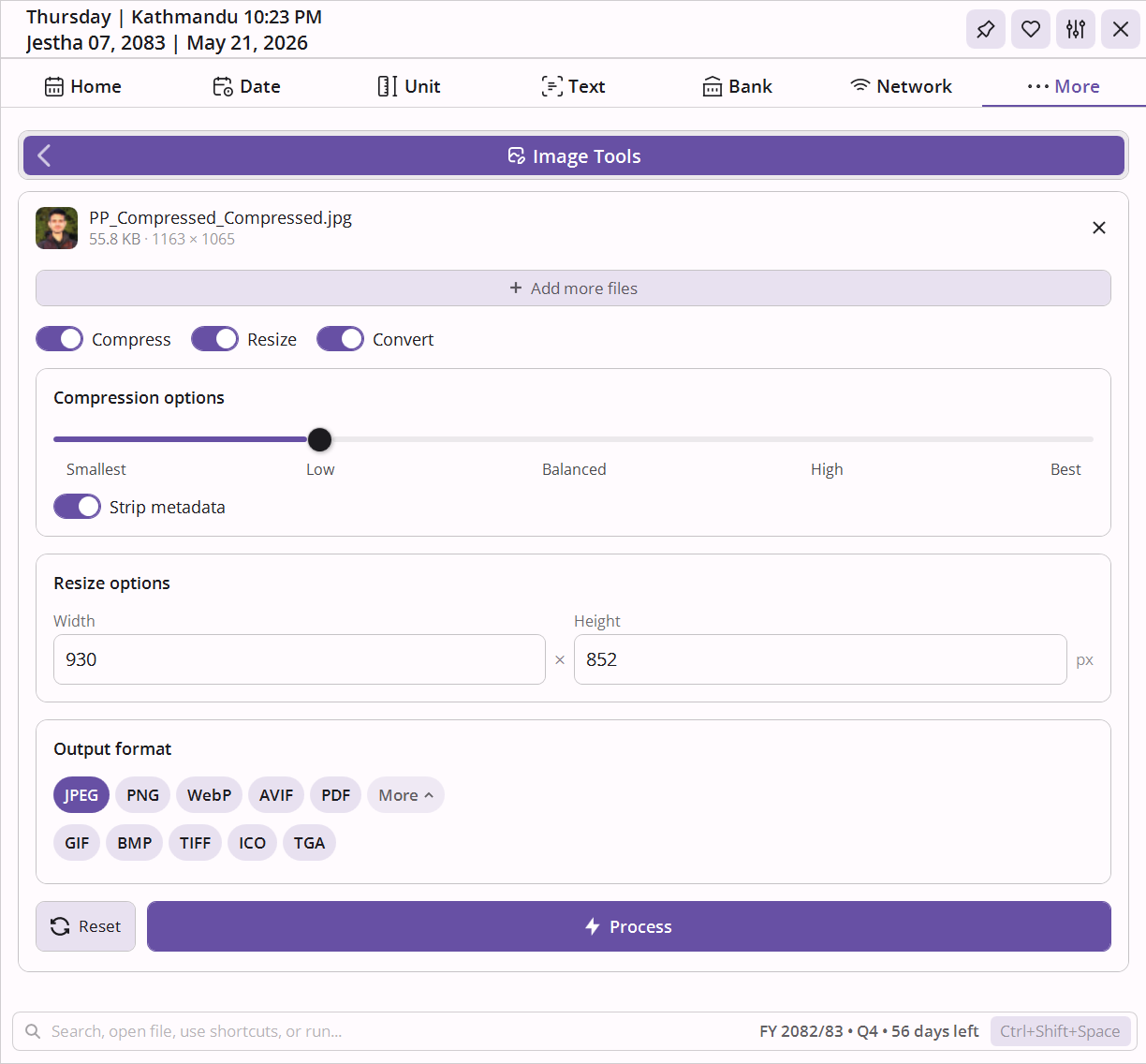1146x1064 pixels.
Task: Click the heart favorite icon
Action: (1031, 29)
